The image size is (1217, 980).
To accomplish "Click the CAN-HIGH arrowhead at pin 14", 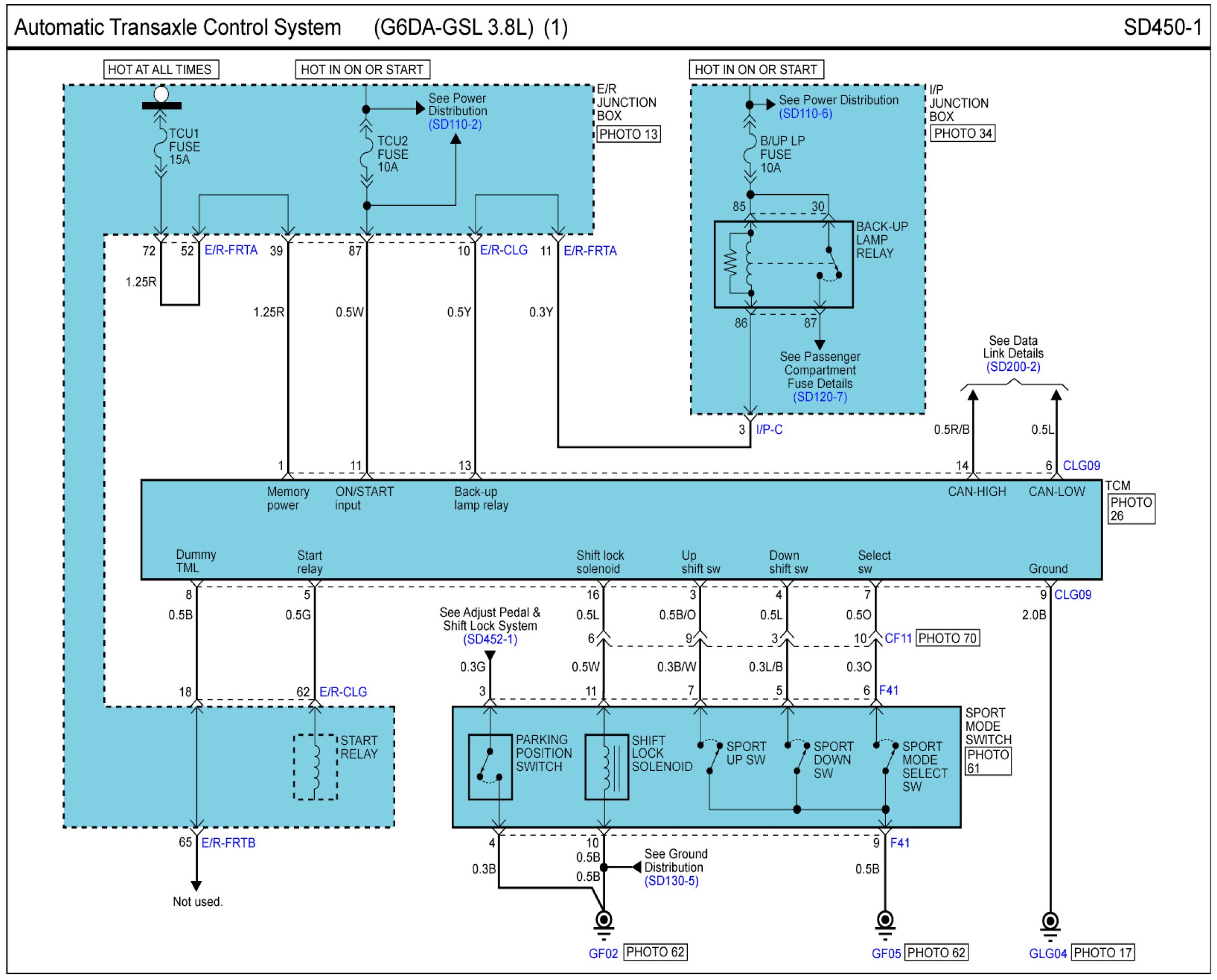I will pos(973,395).
